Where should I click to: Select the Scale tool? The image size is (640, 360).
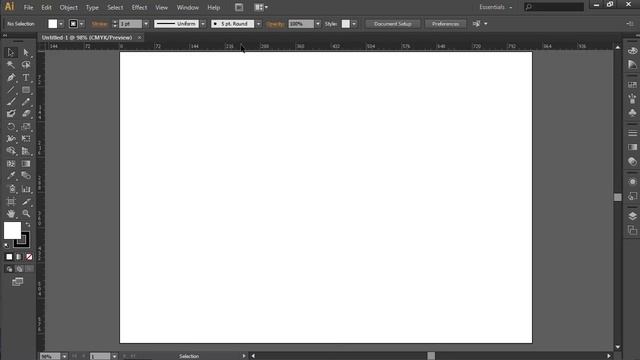[26, 127]
